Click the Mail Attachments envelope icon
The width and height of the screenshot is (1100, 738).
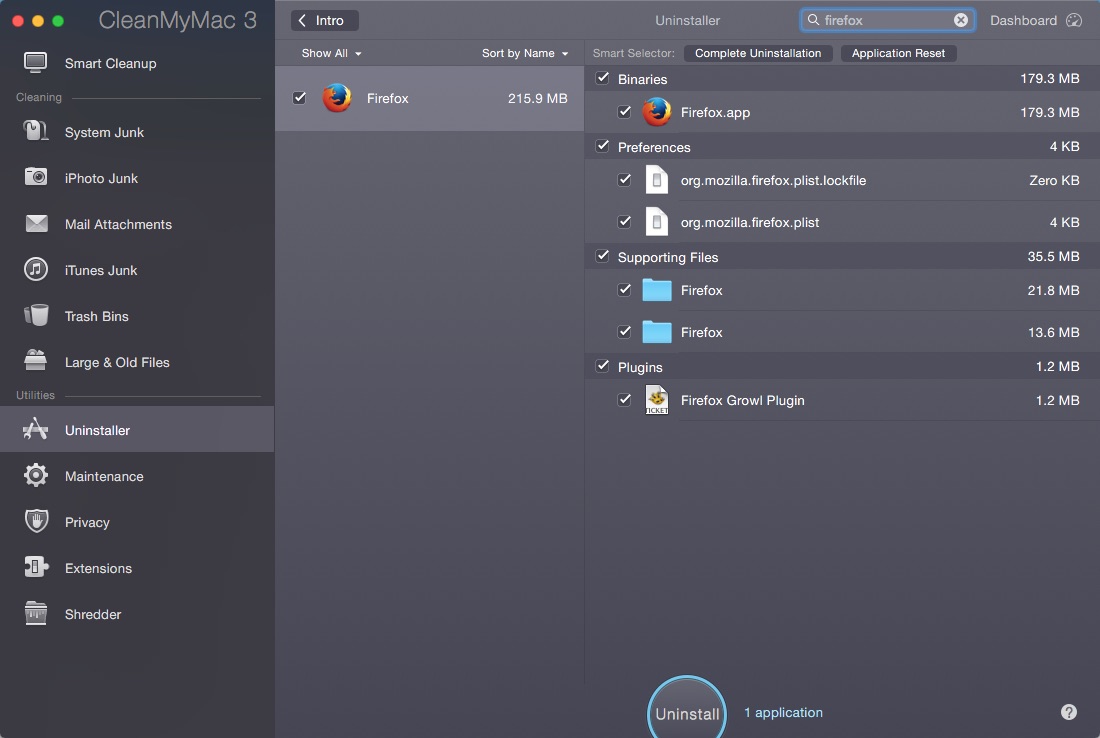(x=36, y=224)
